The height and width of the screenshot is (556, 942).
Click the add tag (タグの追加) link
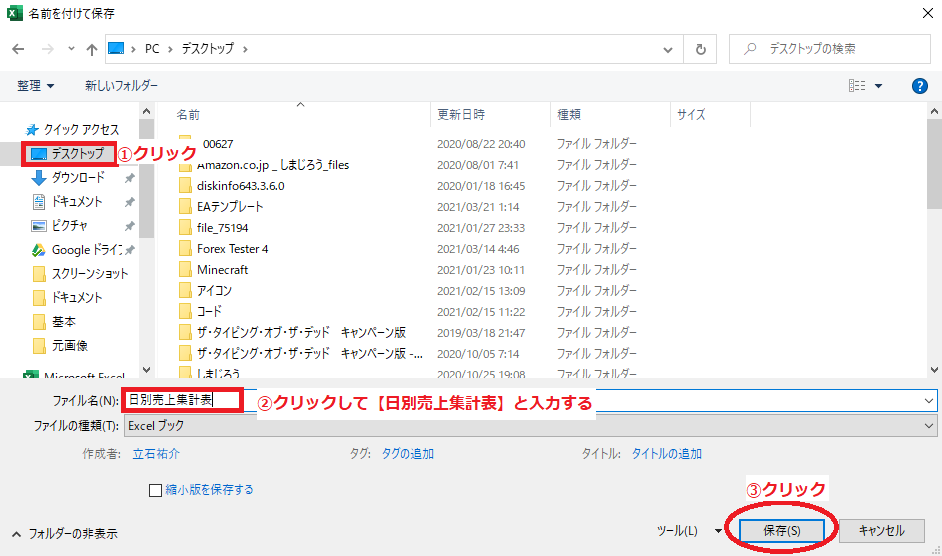tap(407, 454)
